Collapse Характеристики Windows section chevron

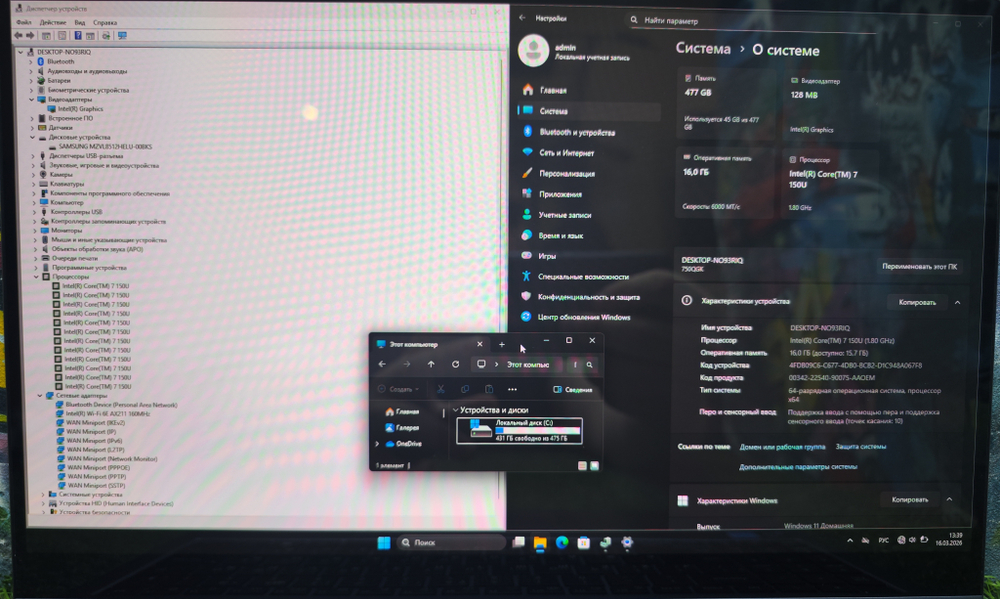[949, 499]
